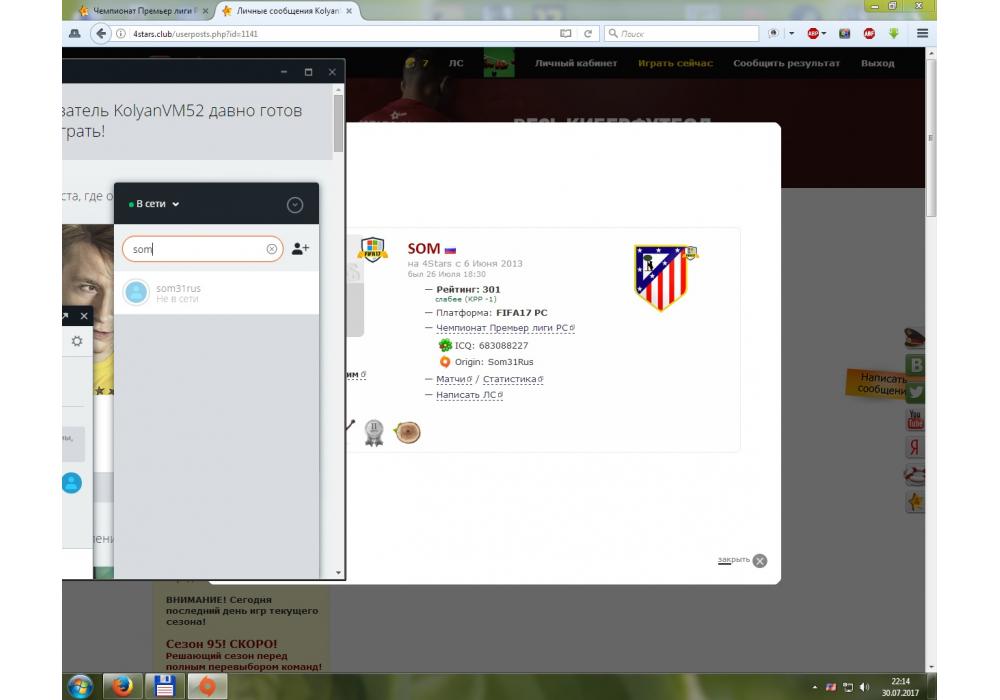Screen dimensions: 1000x700
Task: Open 'Личный кабинет' site menu item
Action: click(576, 63)
